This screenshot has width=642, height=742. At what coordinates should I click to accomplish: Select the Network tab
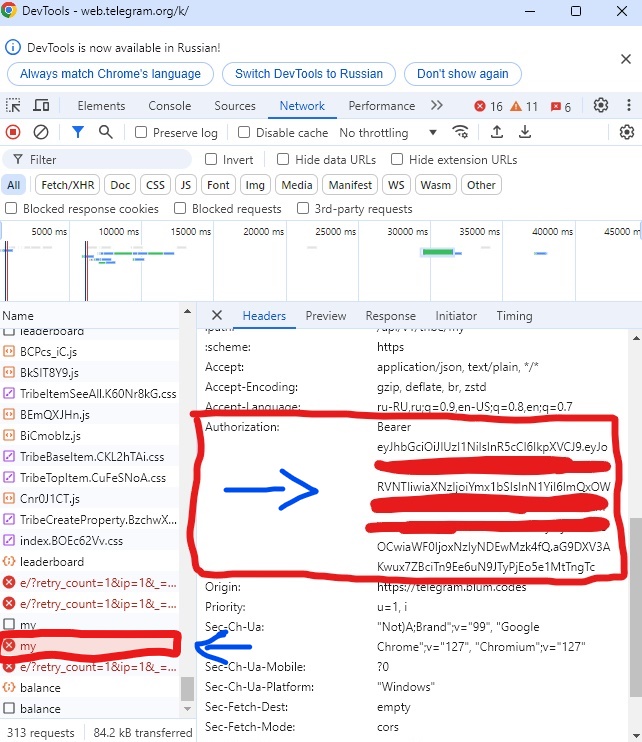[302, 106]
